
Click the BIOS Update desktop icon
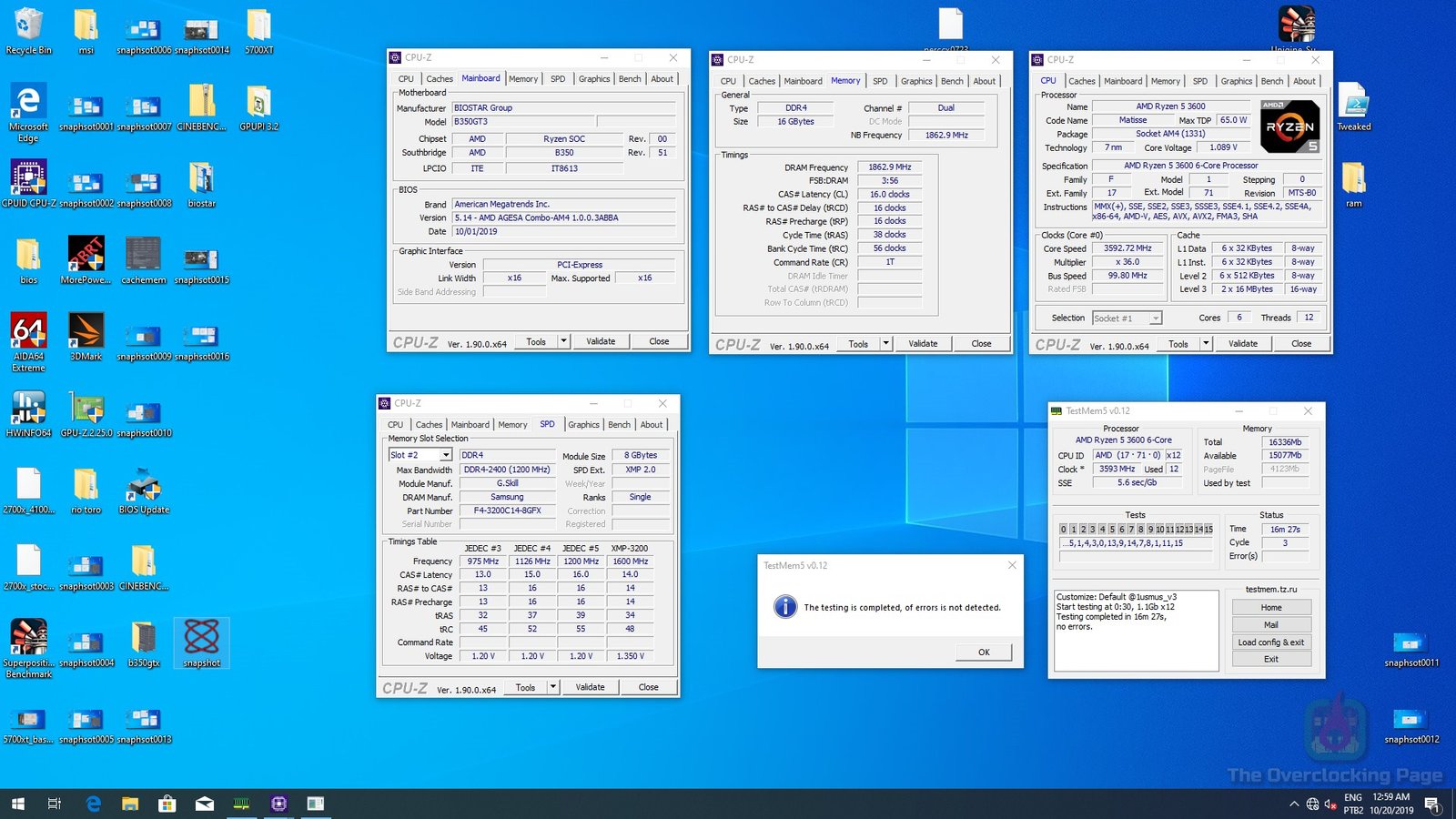pos(144,486)
